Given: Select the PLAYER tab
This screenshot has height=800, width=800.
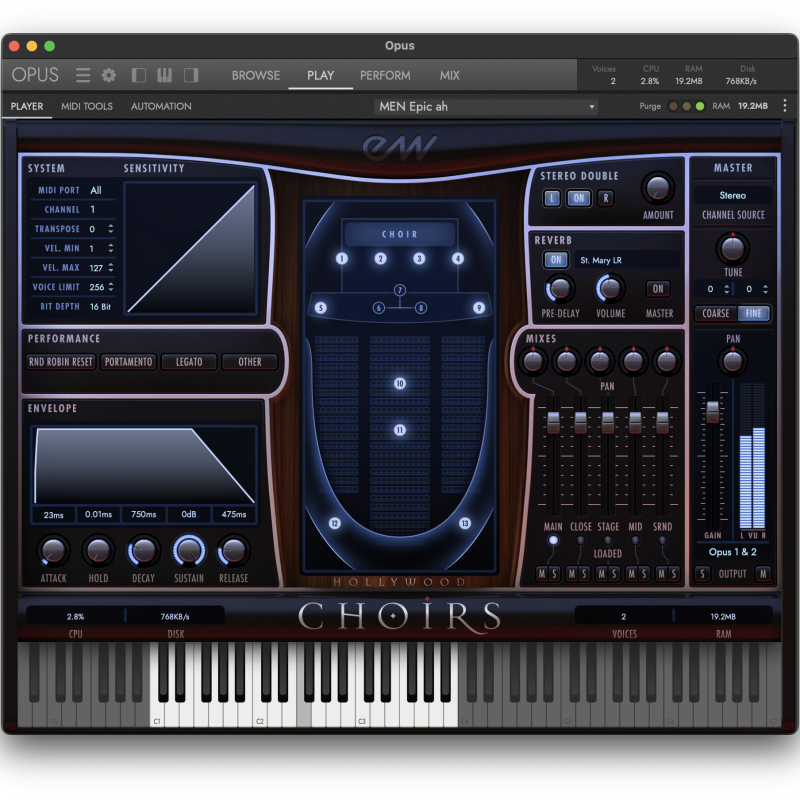Looking at the screenshot, I should [27, 106].
